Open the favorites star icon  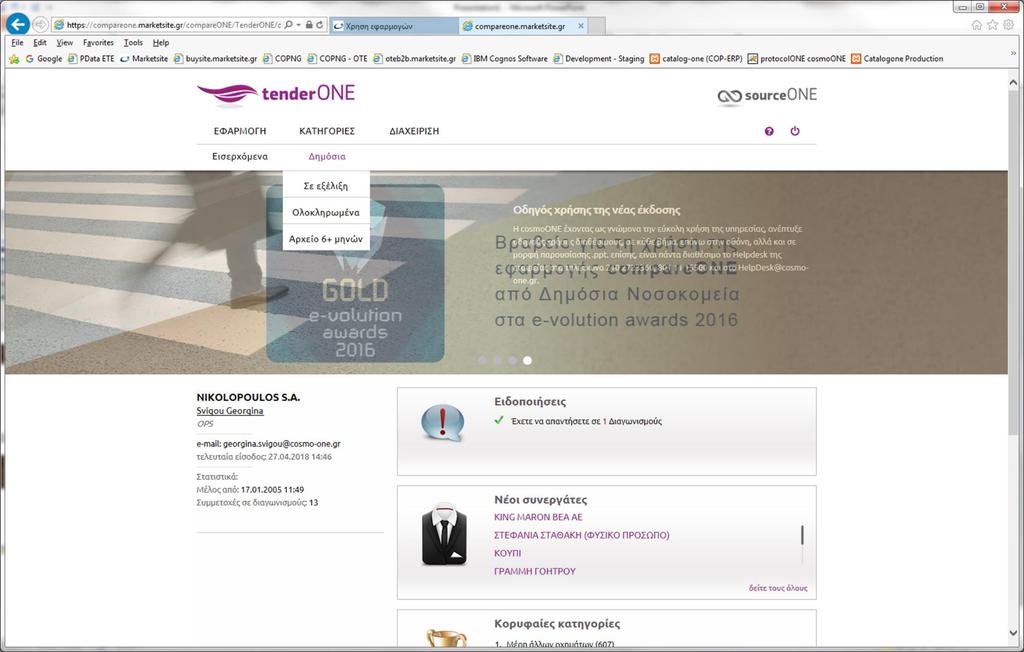pyautogui.click(x=993, y=25)
